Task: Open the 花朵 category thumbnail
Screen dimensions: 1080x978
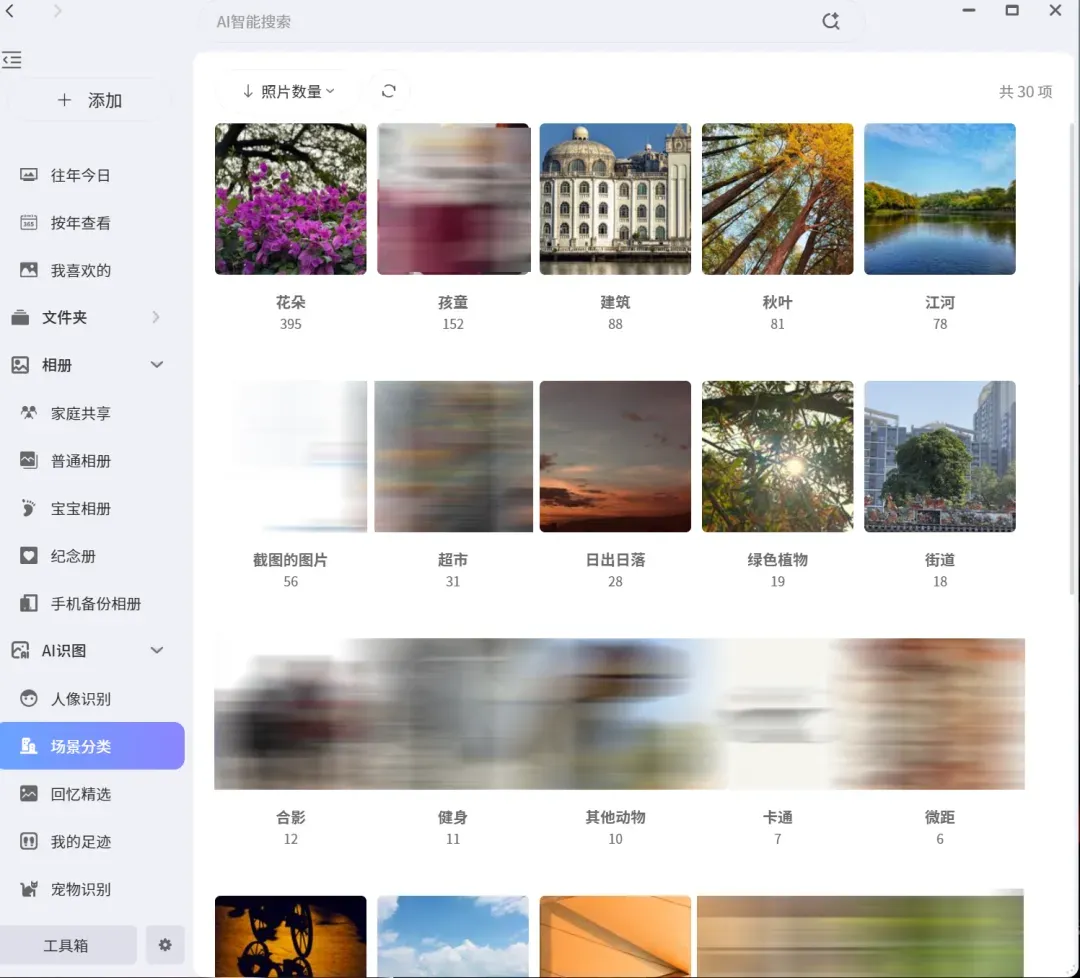Action: click(291, 199)
